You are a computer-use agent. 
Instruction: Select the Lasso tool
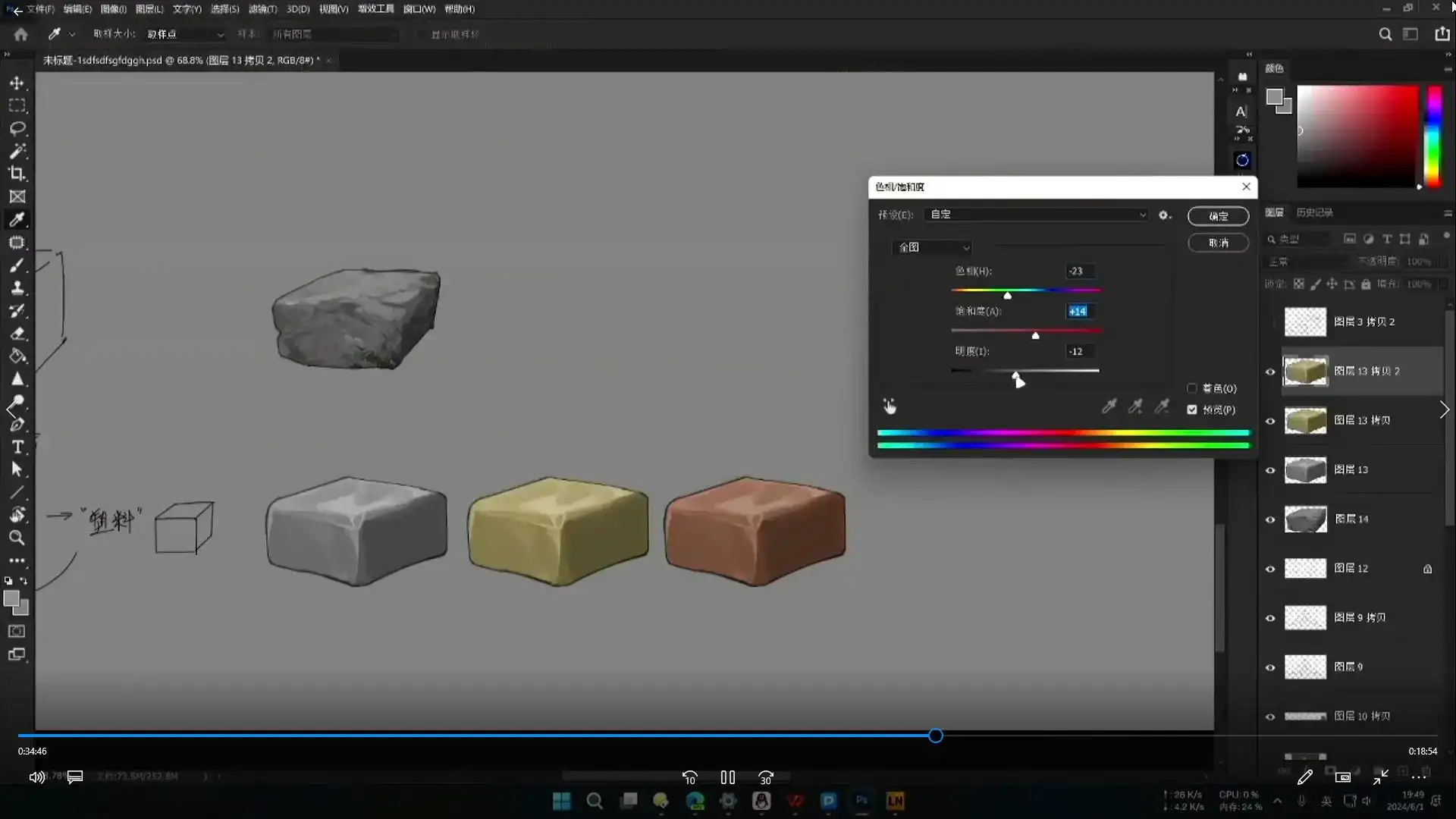[x=17, y=128]
